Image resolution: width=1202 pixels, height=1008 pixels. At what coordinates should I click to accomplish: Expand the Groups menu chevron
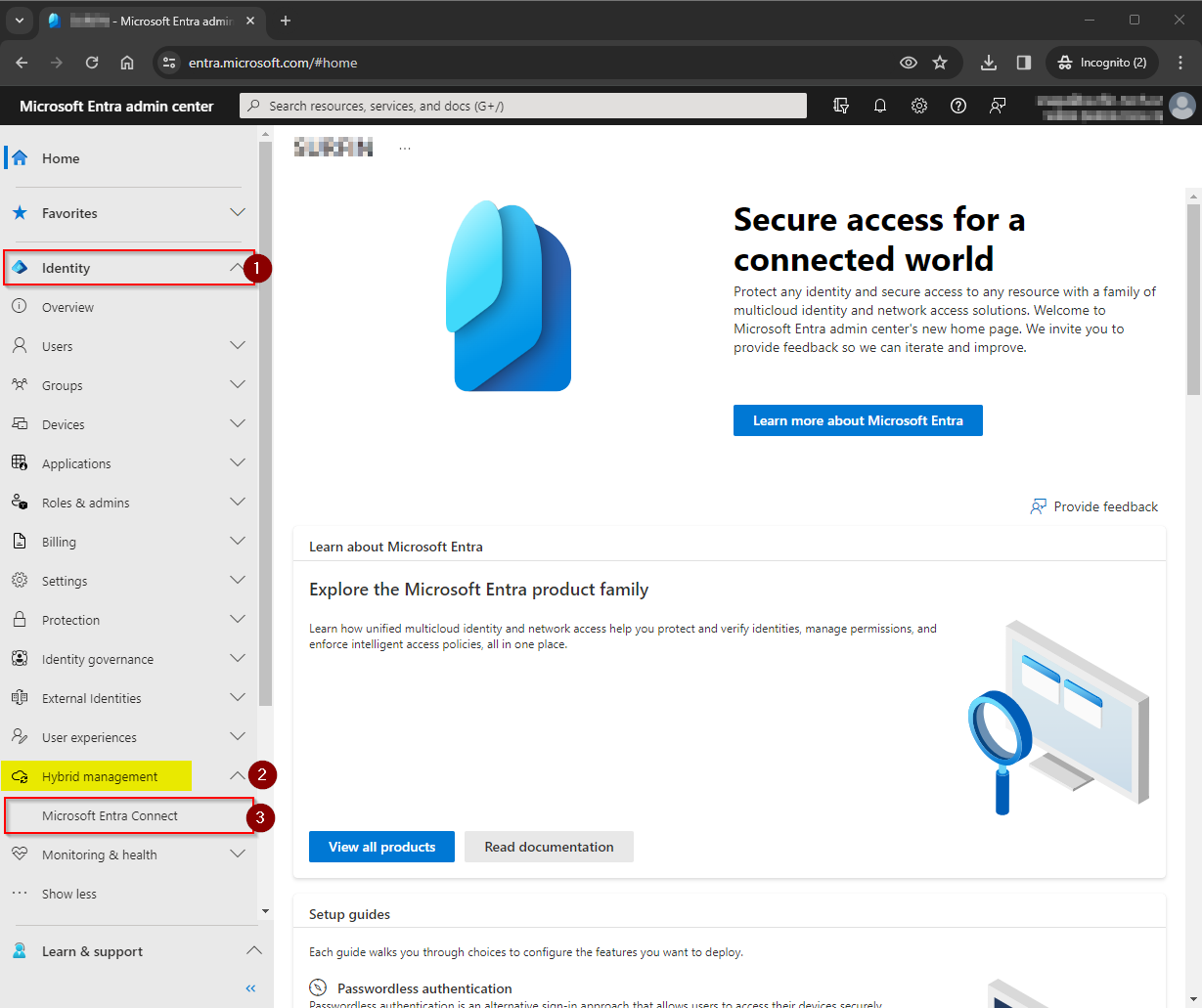tap(238, 384)
